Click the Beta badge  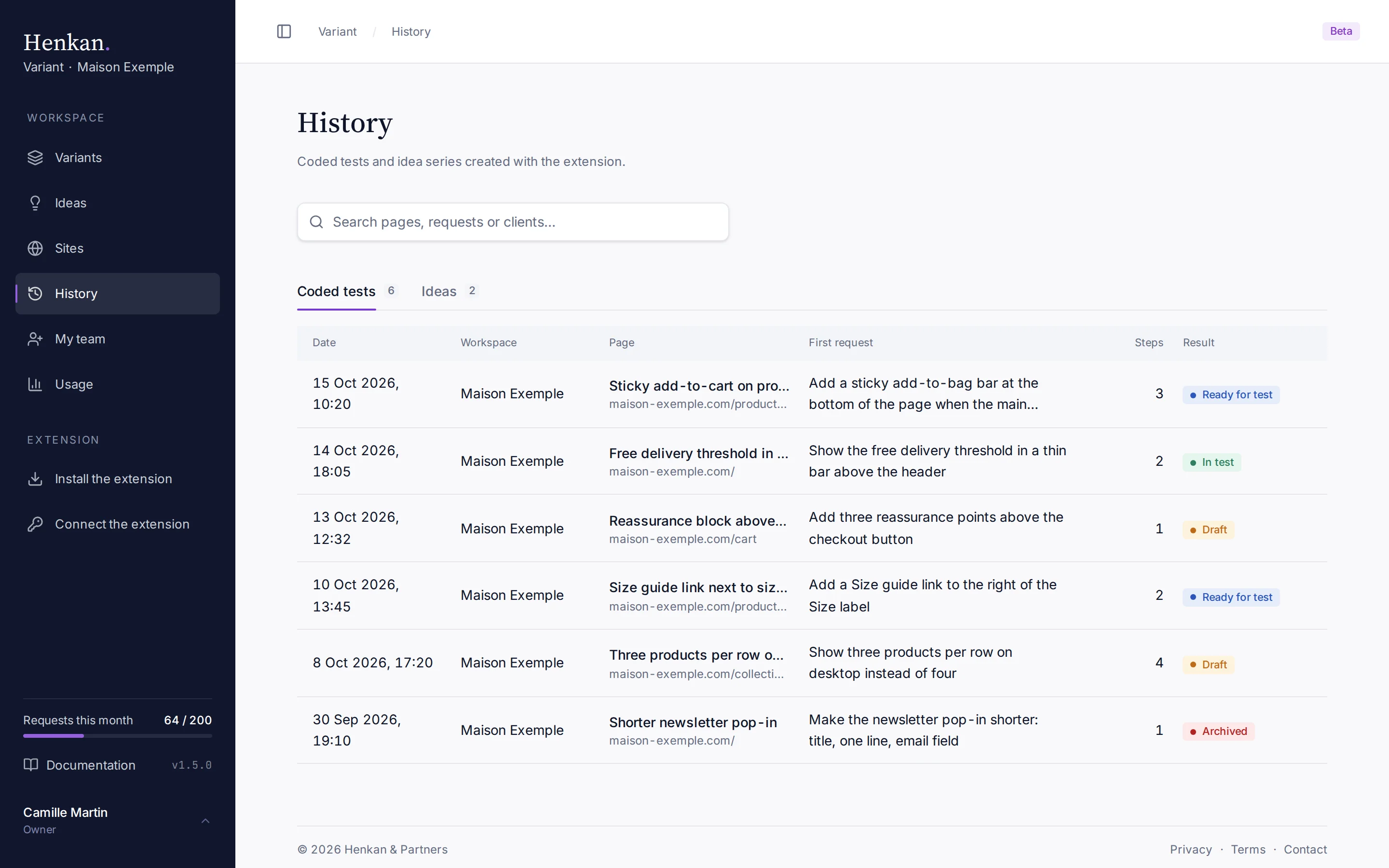pos(1341,31)
